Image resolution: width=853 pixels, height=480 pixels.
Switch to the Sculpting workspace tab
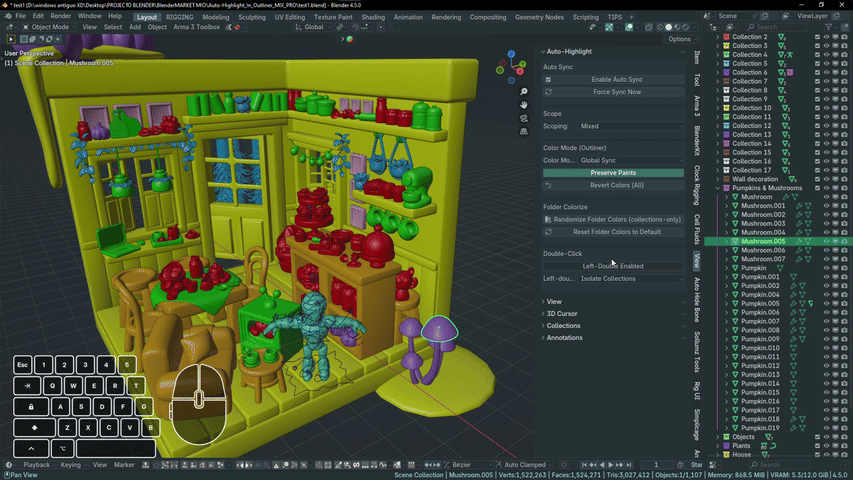pos(252,17)
